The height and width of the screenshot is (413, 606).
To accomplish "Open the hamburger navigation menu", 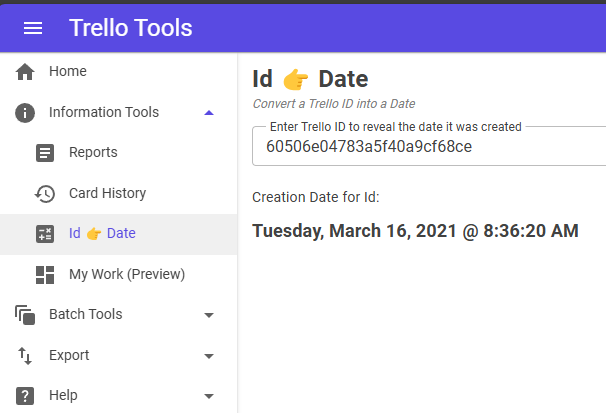I will coord(33,28).
